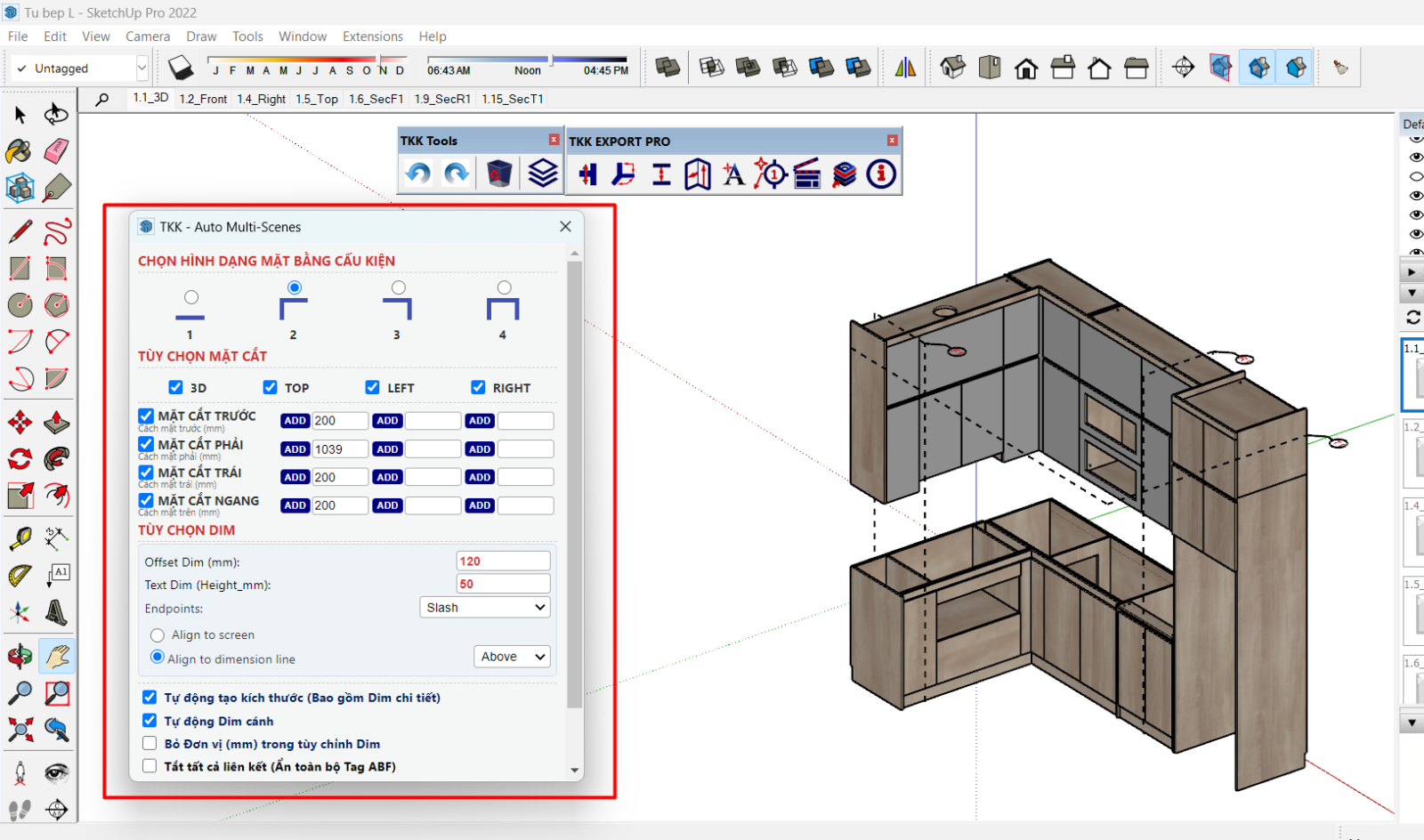Uncheck the 3D checkbox
Viewport: 1424px width, 840px height.
point(175,387)
